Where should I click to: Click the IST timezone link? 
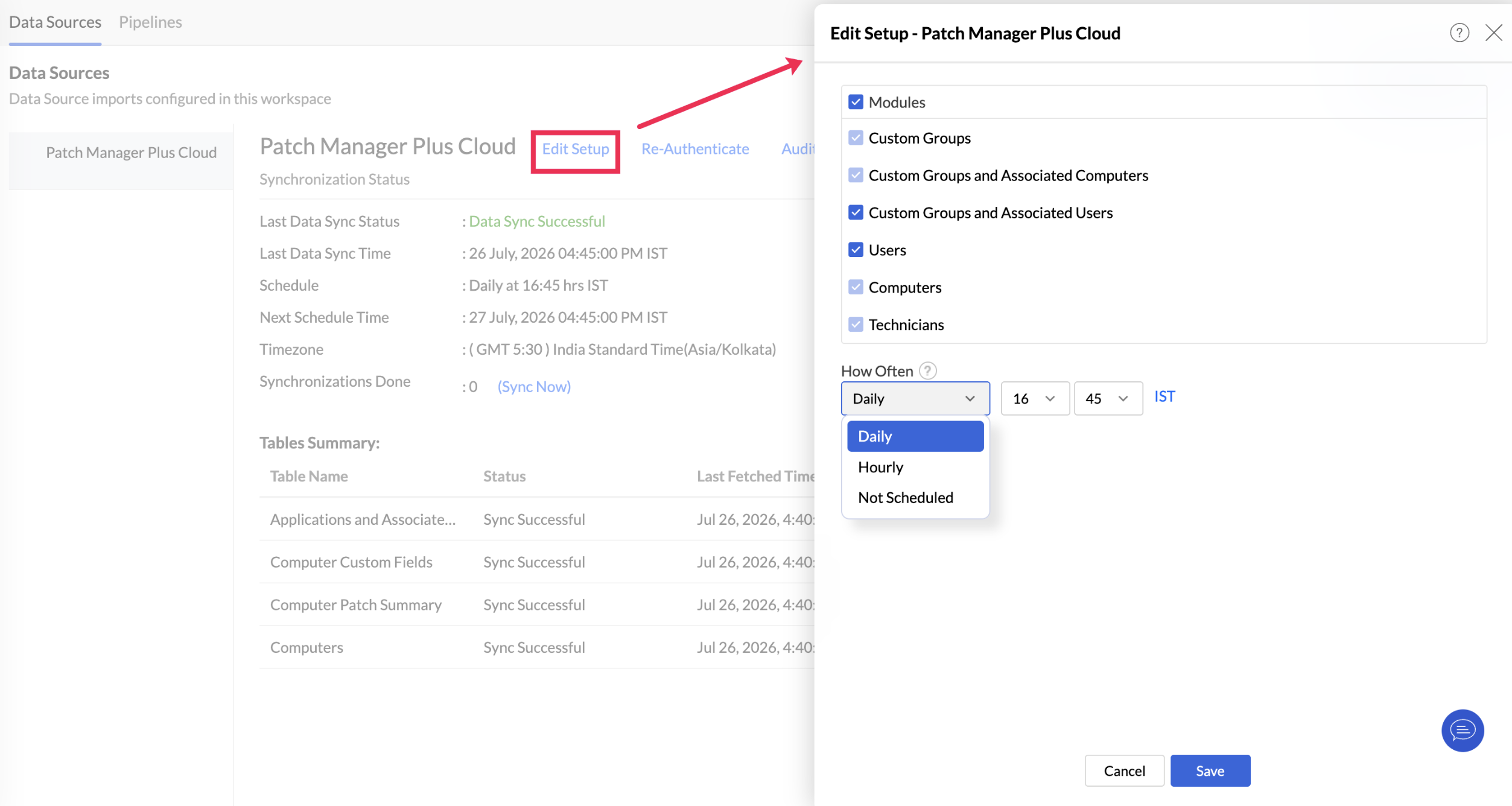point(1164,396)
